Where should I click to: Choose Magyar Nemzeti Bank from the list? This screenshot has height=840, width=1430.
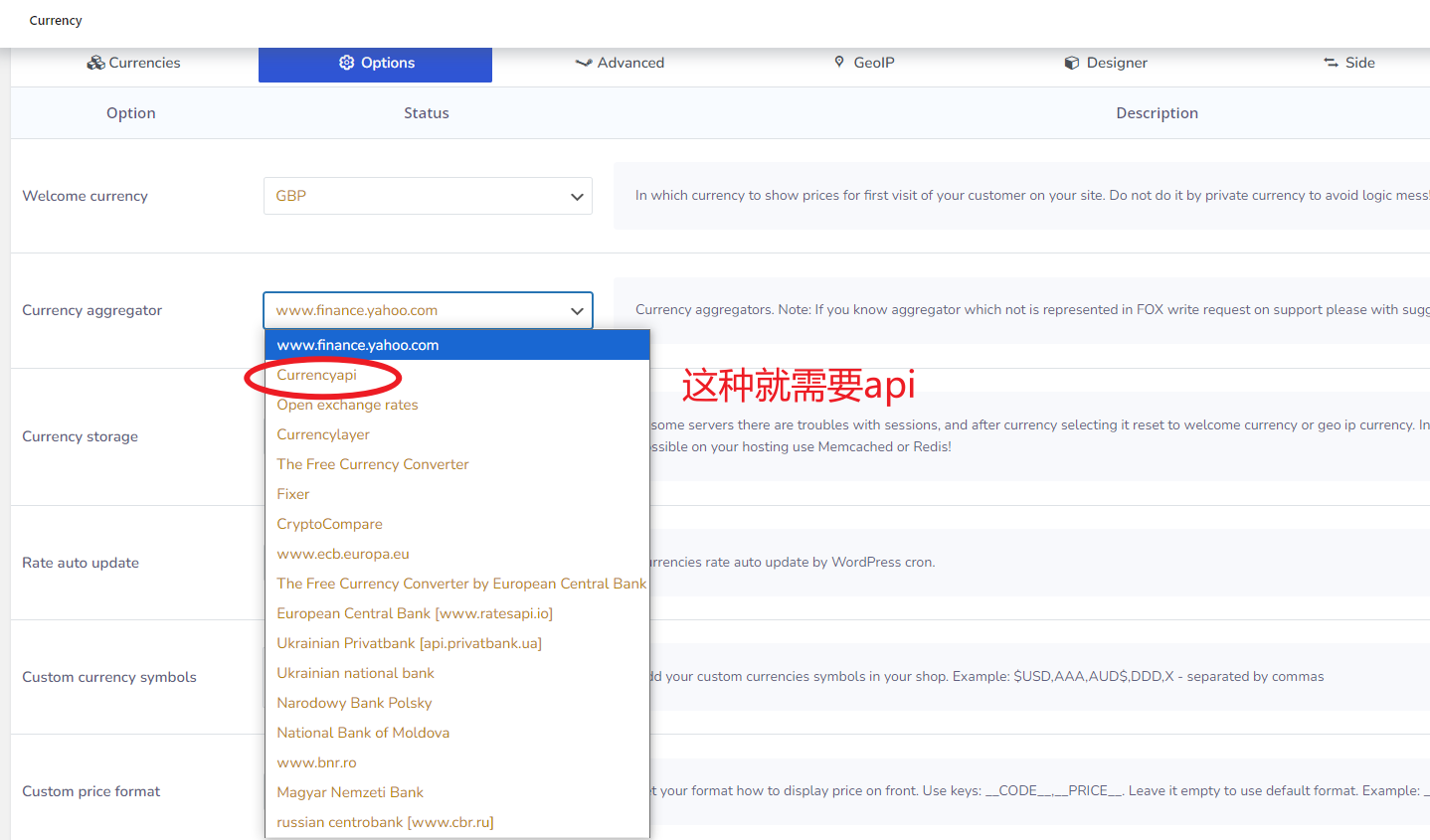[350, 792]
